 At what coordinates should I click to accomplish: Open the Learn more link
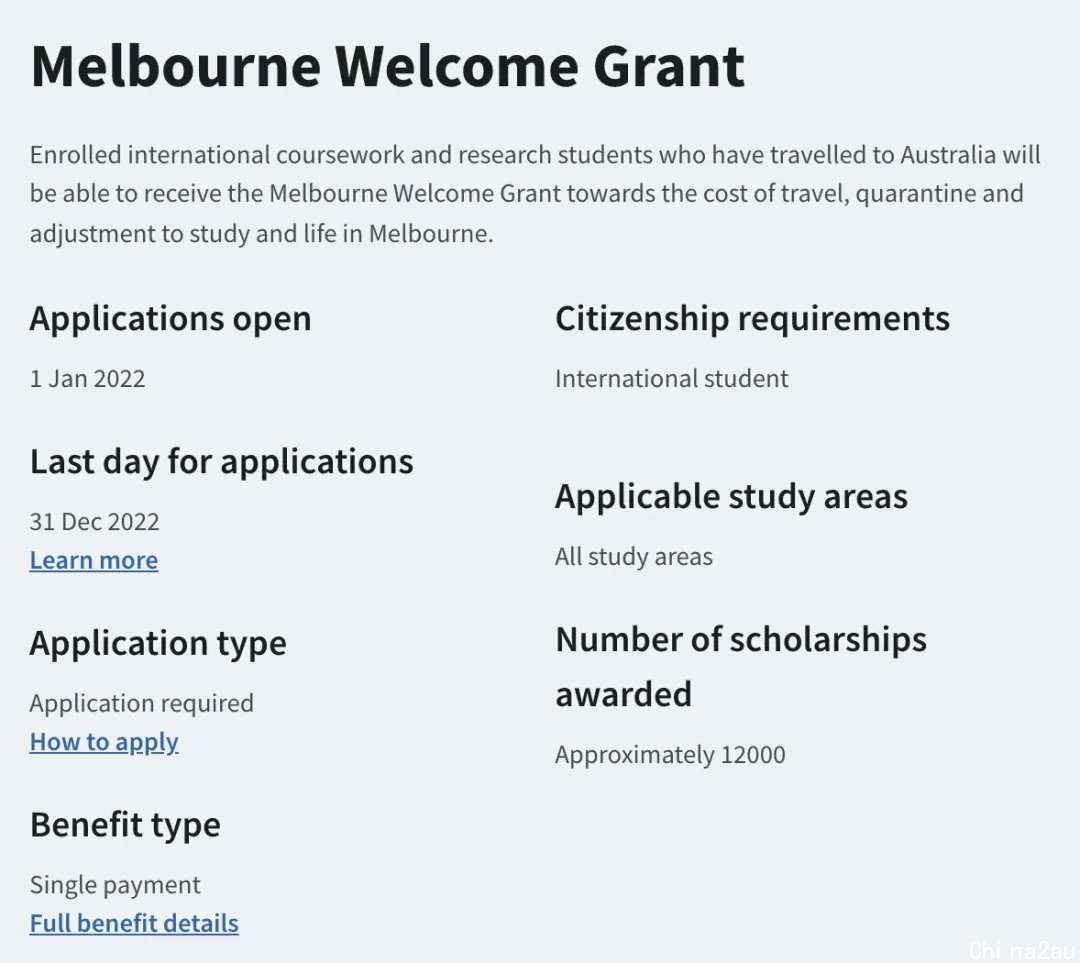pos(94,560)
